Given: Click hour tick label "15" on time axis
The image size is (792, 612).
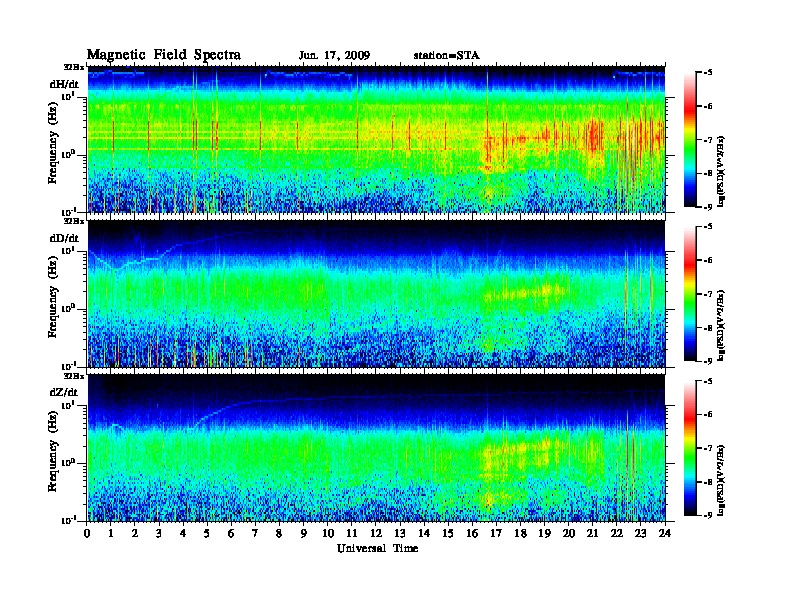Looking at the screenshot, I should [448, 534].
